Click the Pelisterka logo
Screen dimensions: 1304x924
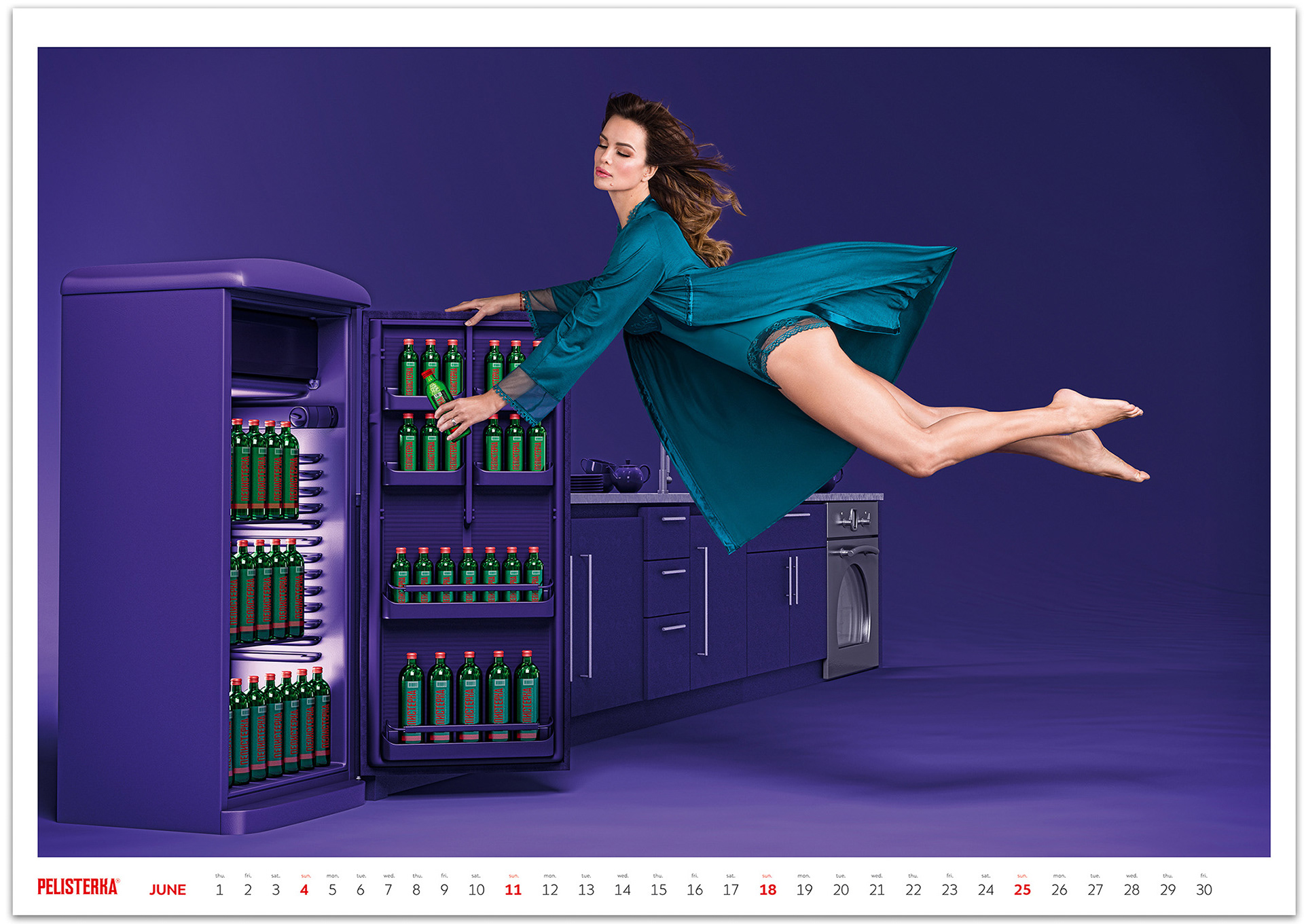pyautogui.click(x=78, y=887)
